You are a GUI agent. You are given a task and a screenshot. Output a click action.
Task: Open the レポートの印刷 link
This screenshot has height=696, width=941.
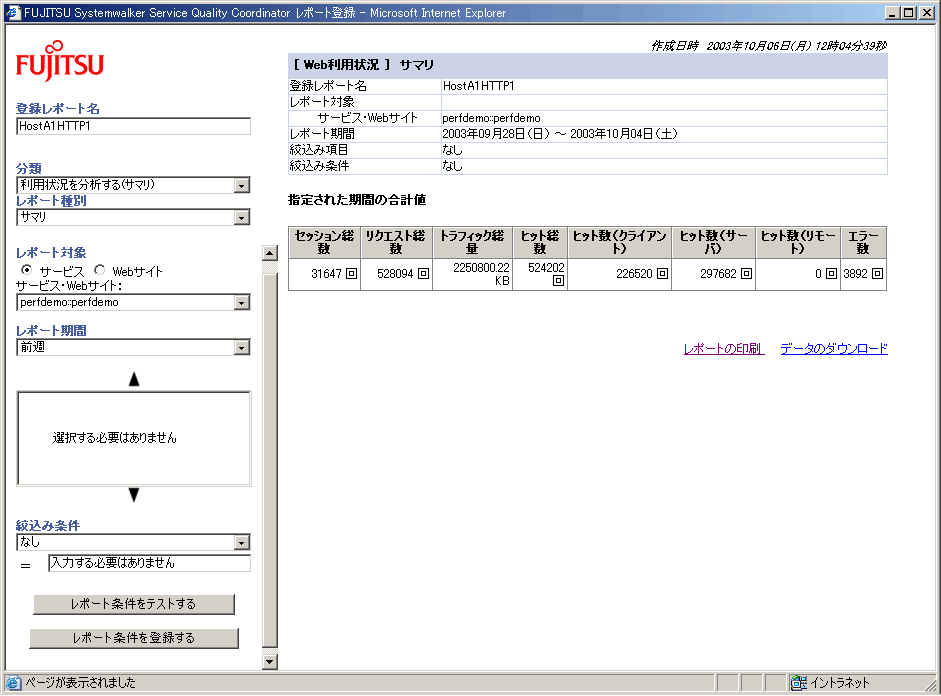click(722, 349)
